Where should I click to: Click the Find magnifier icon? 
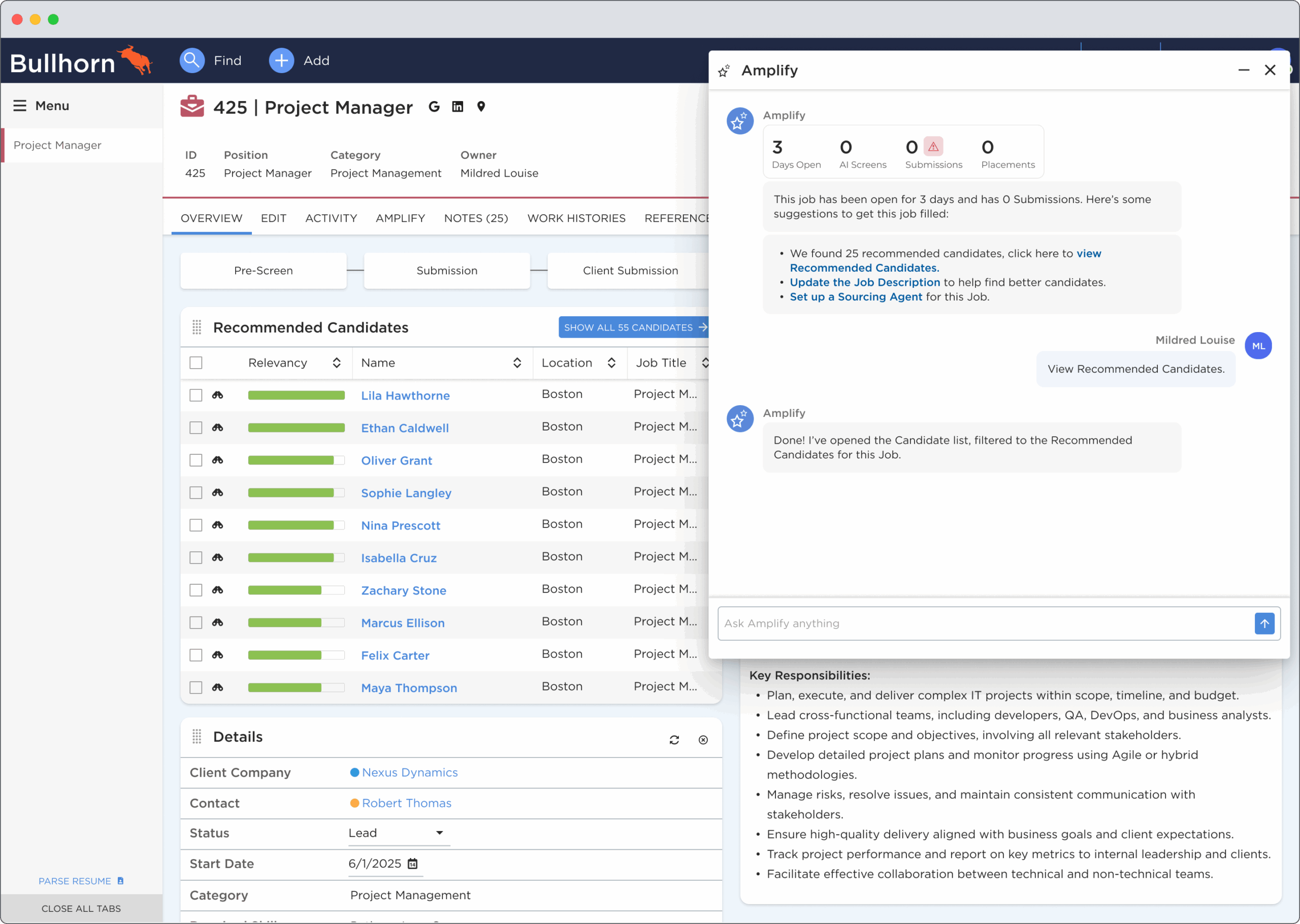pos(192,60)
